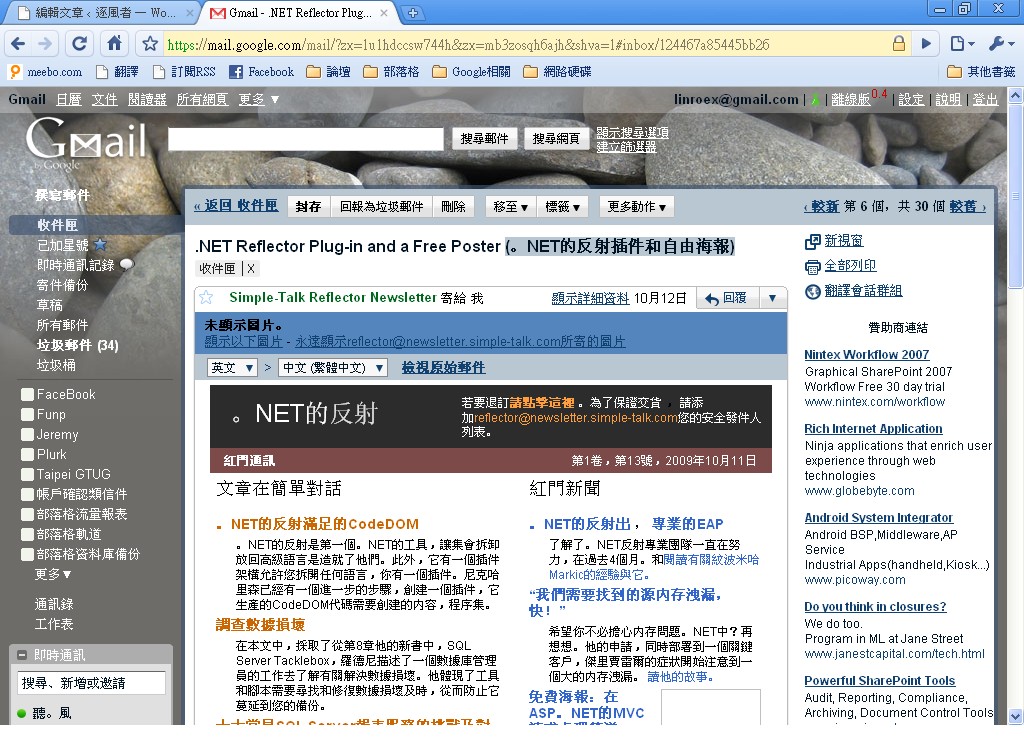
Task: Click in the Gmail search field
Action: click(x=306, y=139)
